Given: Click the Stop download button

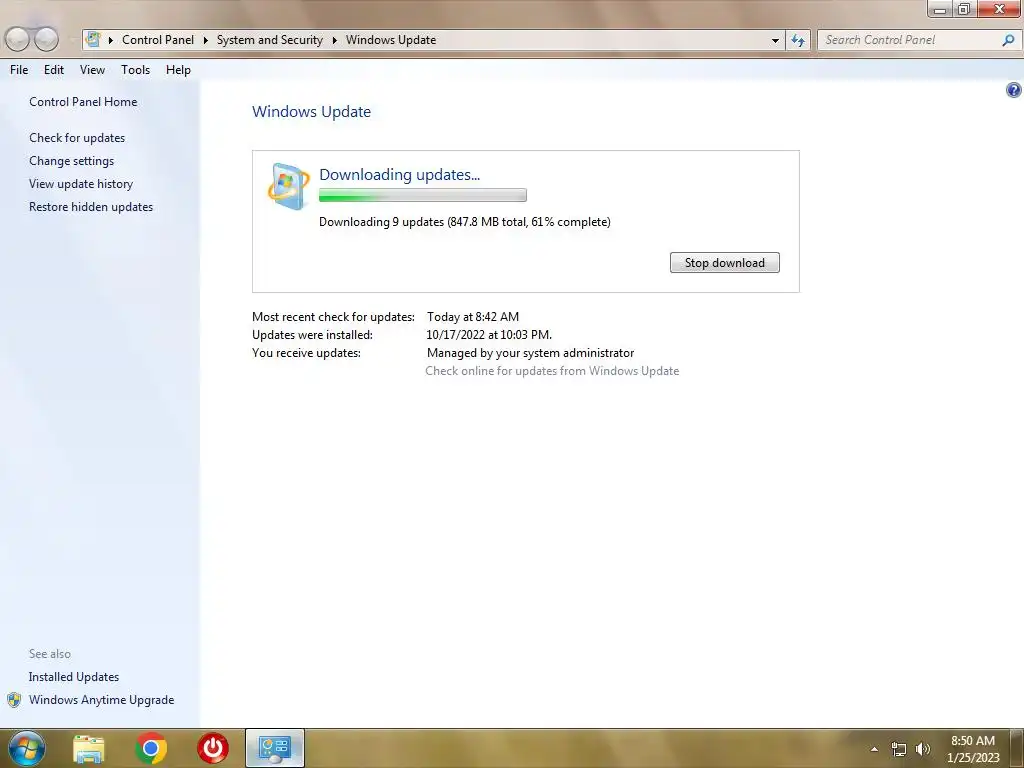Looking at the screenshot, I should click(724, 263).
